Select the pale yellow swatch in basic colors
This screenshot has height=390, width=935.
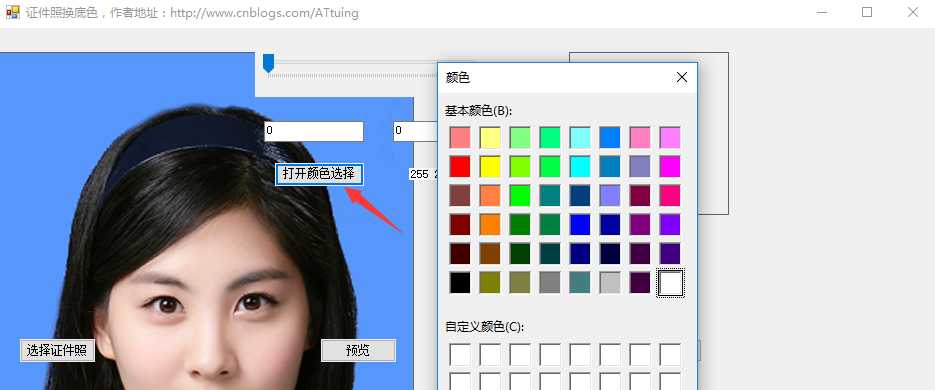(490, 137)
